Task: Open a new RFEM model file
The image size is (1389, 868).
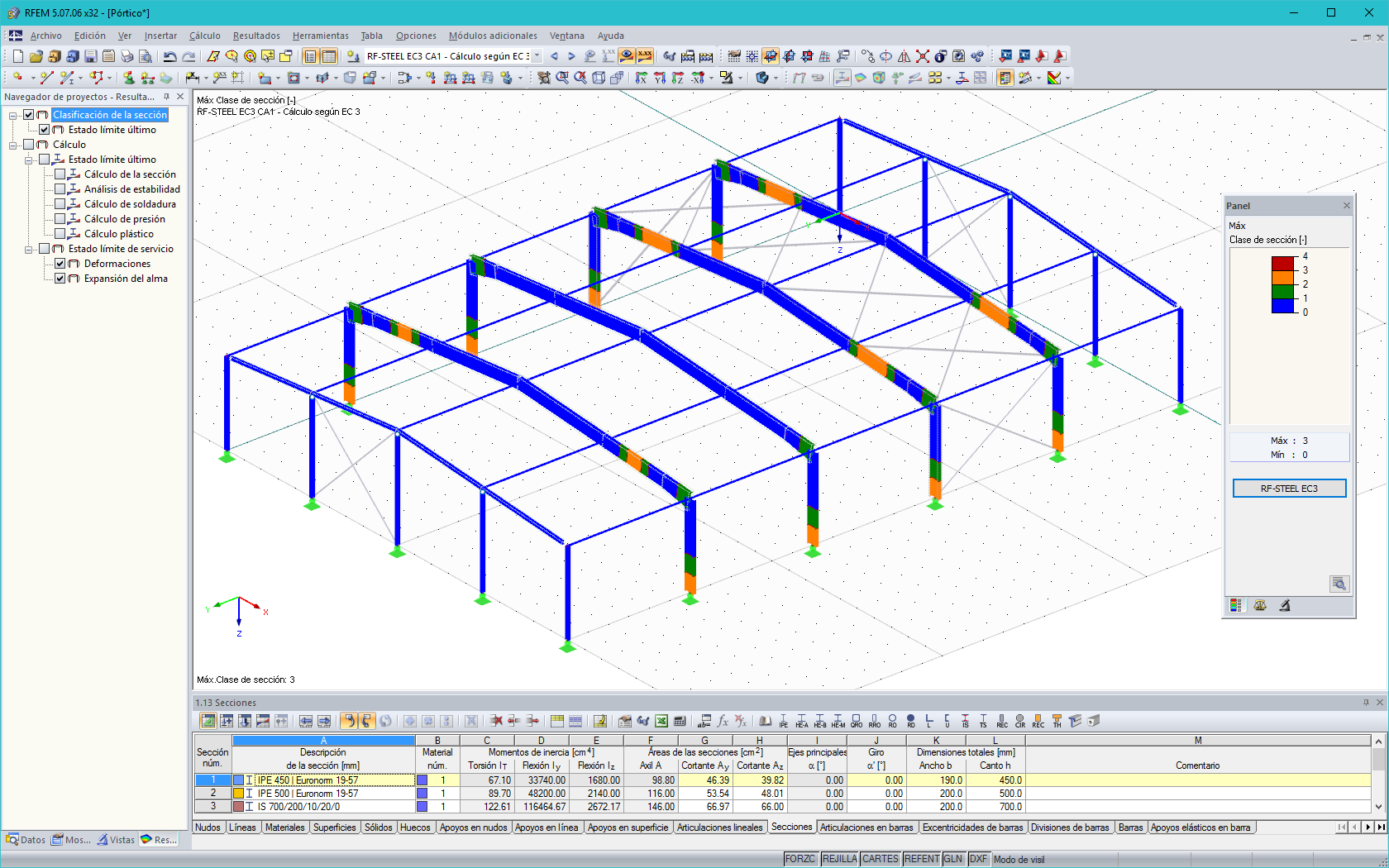Action: [17, 56]
